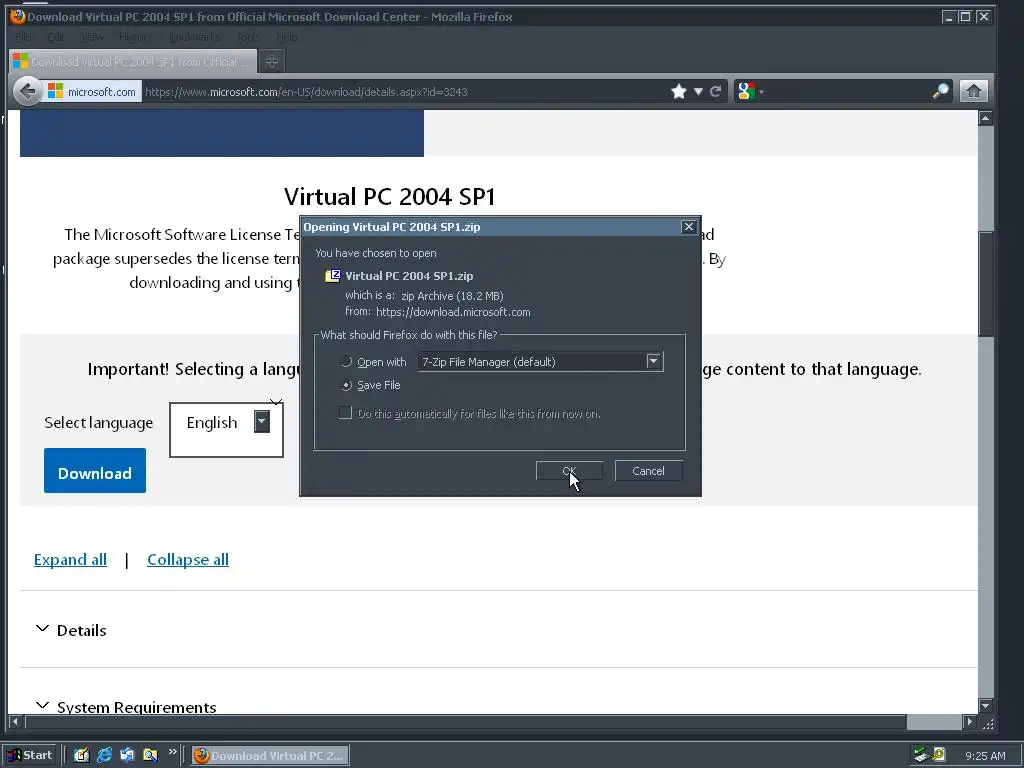1024x768 pixels.
Task: Select the Save File radio button
Action: [x=346, y=385]
